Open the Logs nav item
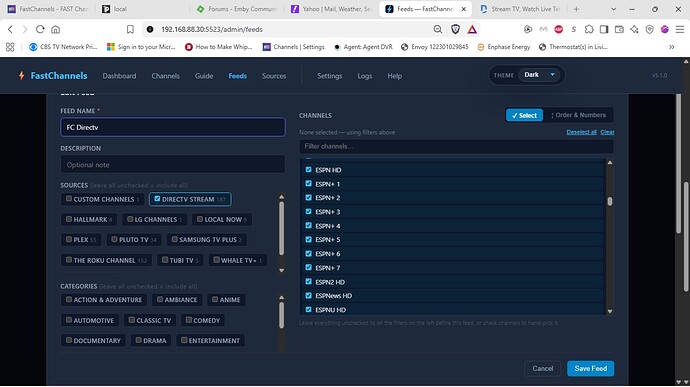 point(364,76)
